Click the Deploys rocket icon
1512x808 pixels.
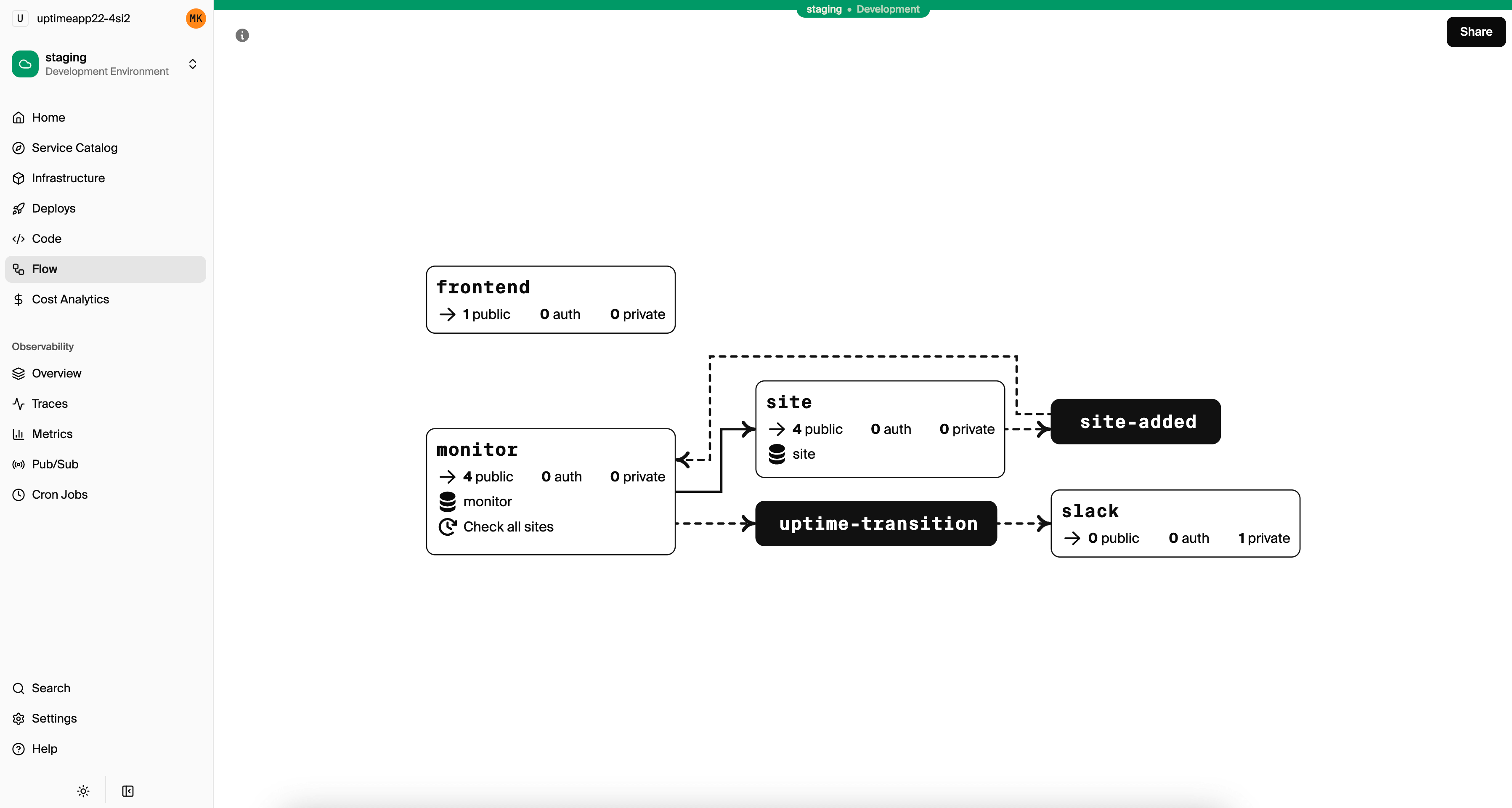click(x=19, y=208)
